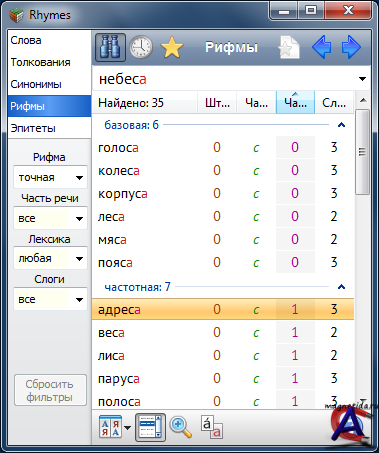379x453 pixels.
Task: Sort by the Сл... column header
Action: click(x=334, y=103)
